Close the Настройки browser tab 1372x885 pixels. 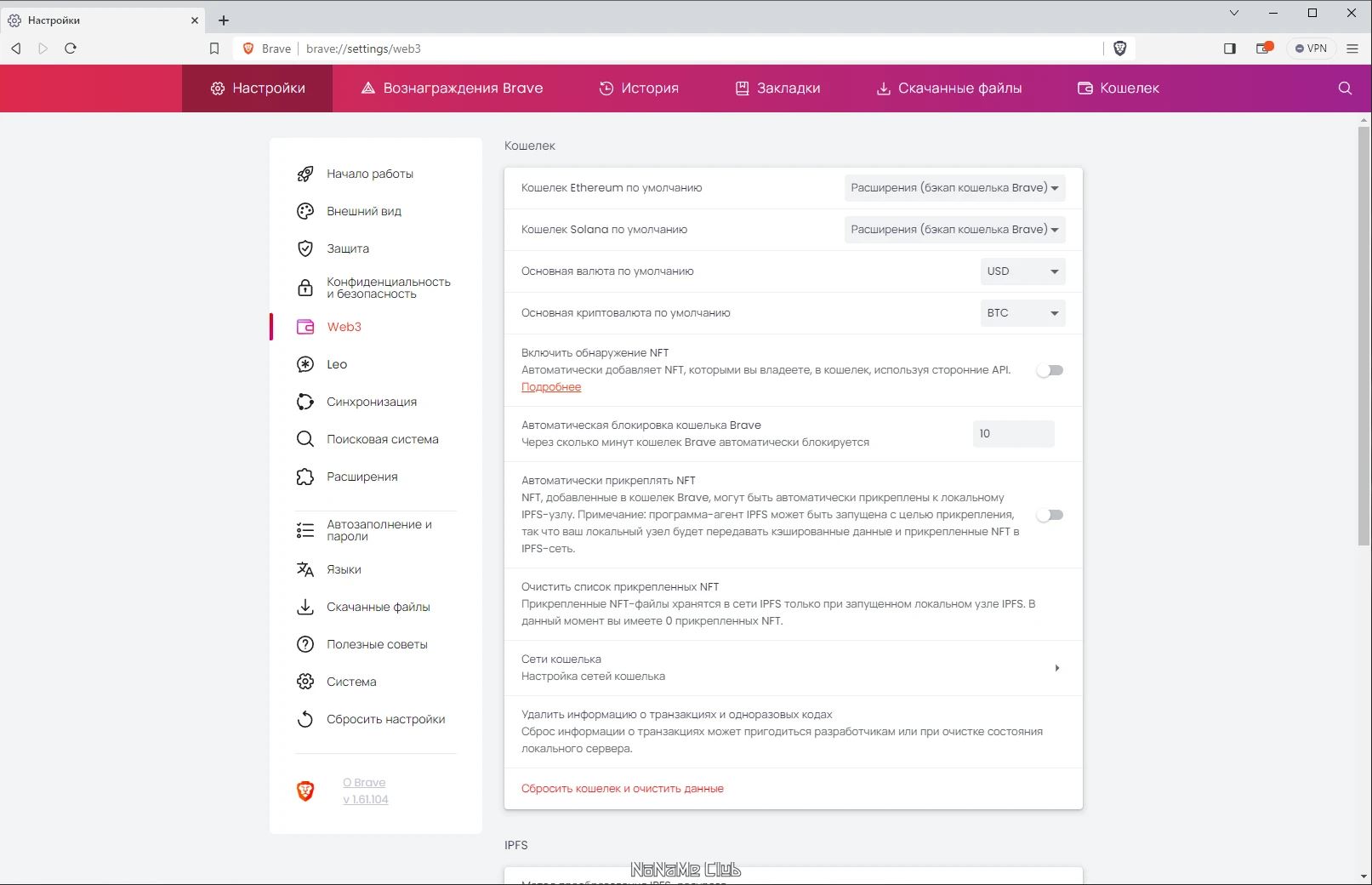(x=195, y=20)
